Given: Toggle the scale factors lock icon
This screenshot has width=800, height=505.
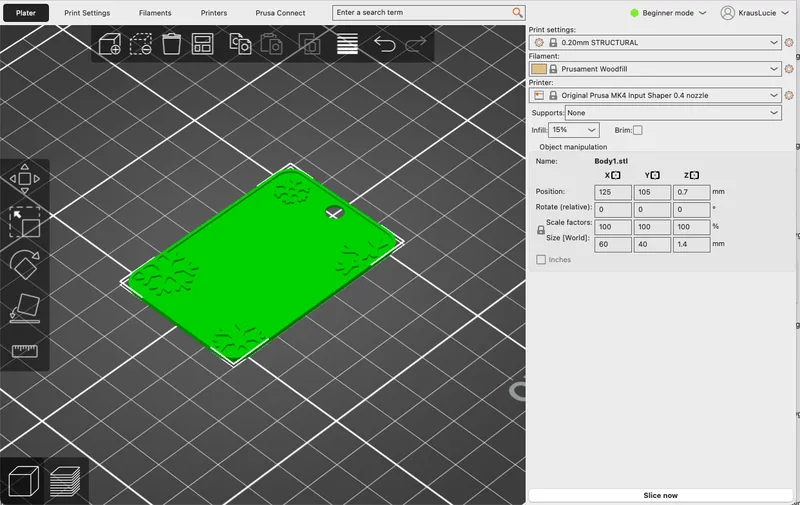Looking at the screenshot, I should (x=541, y=231).
